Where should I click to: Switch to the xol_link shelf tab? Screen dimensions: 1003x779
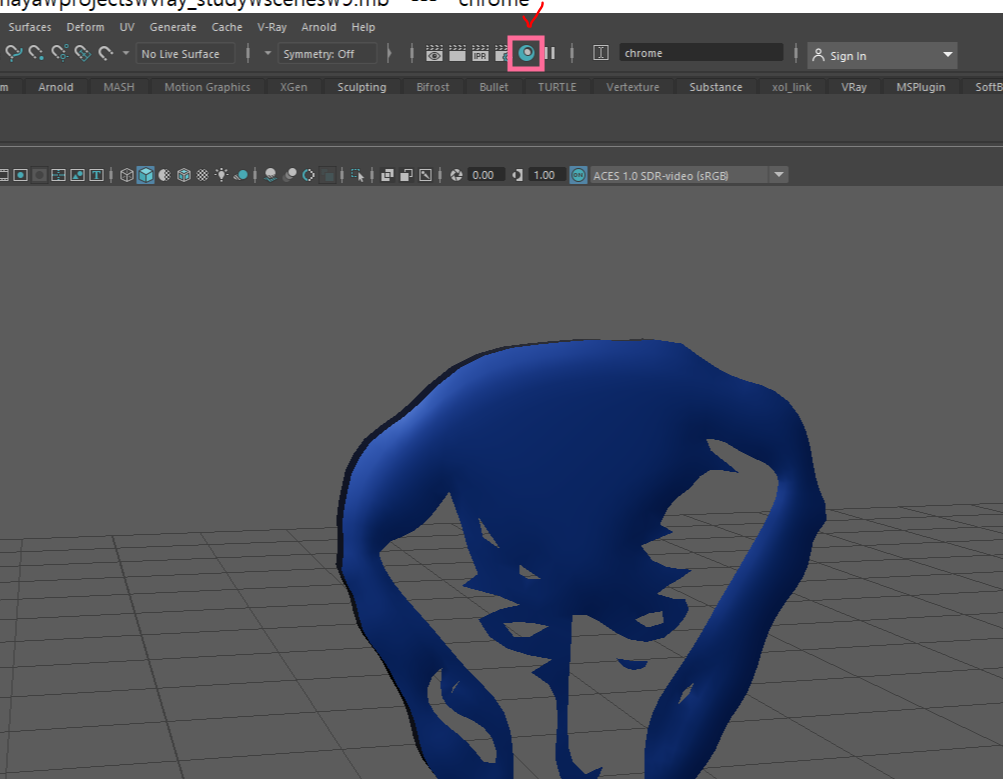(791, 87)
